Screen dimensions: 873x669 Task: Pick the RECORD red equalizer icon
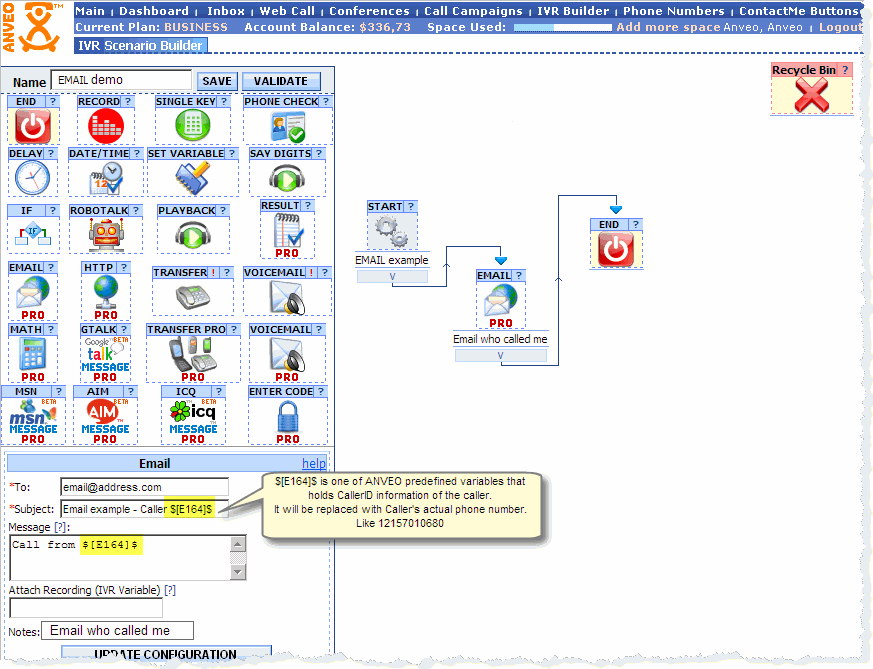tap(106, 126)
